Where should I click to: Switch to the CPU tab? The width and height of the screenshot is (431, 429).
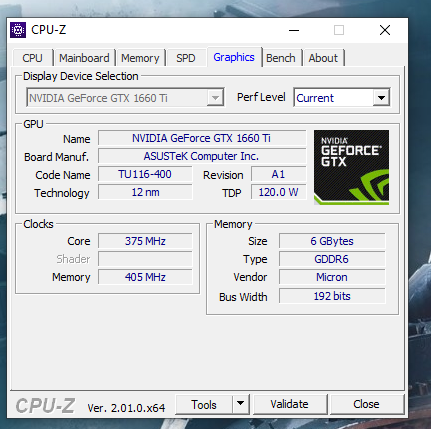tap(33, 58)
